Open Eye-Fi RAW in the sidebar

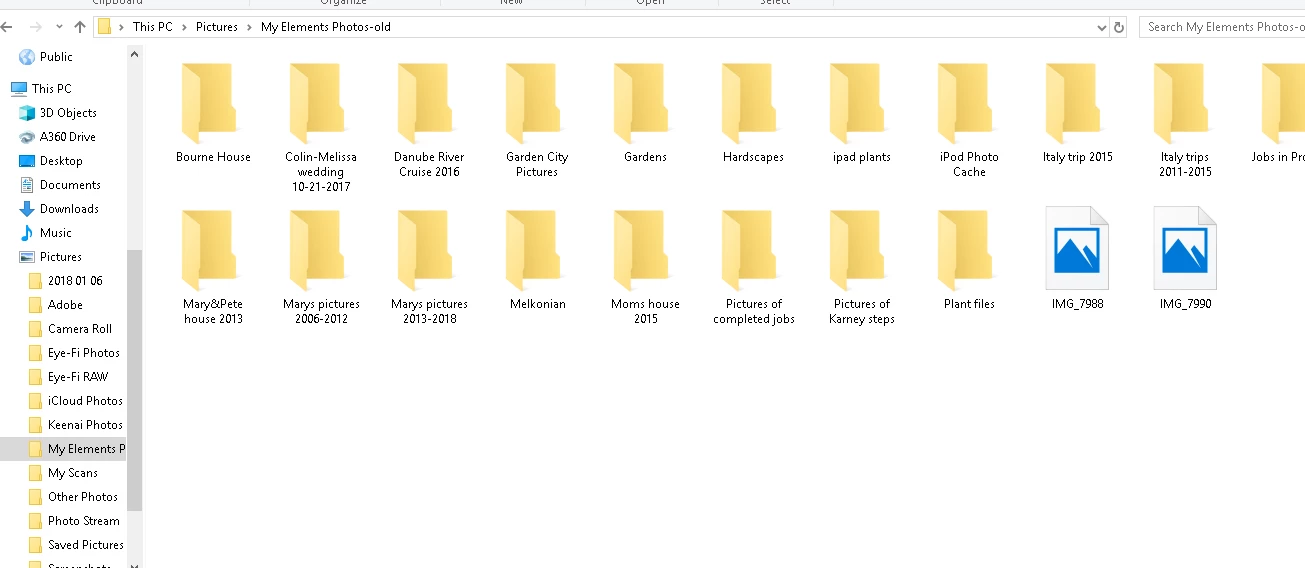point(78,377)
